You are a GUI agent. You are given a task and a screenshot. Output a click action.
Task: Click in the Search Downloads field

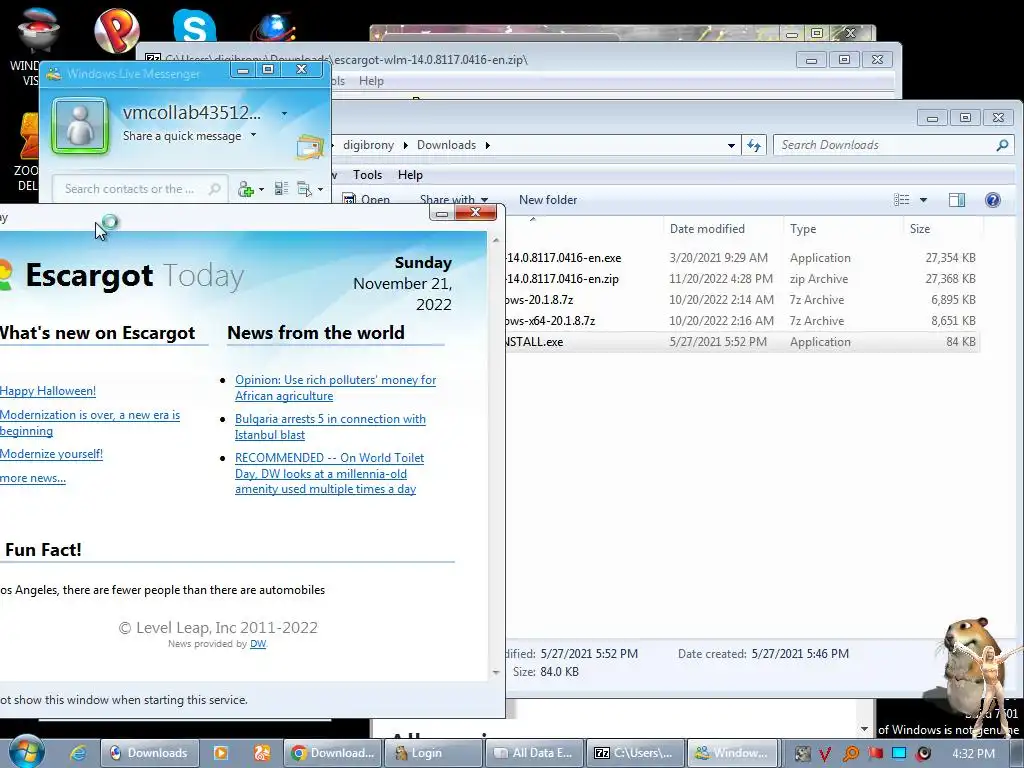click(x=886, y=145)
